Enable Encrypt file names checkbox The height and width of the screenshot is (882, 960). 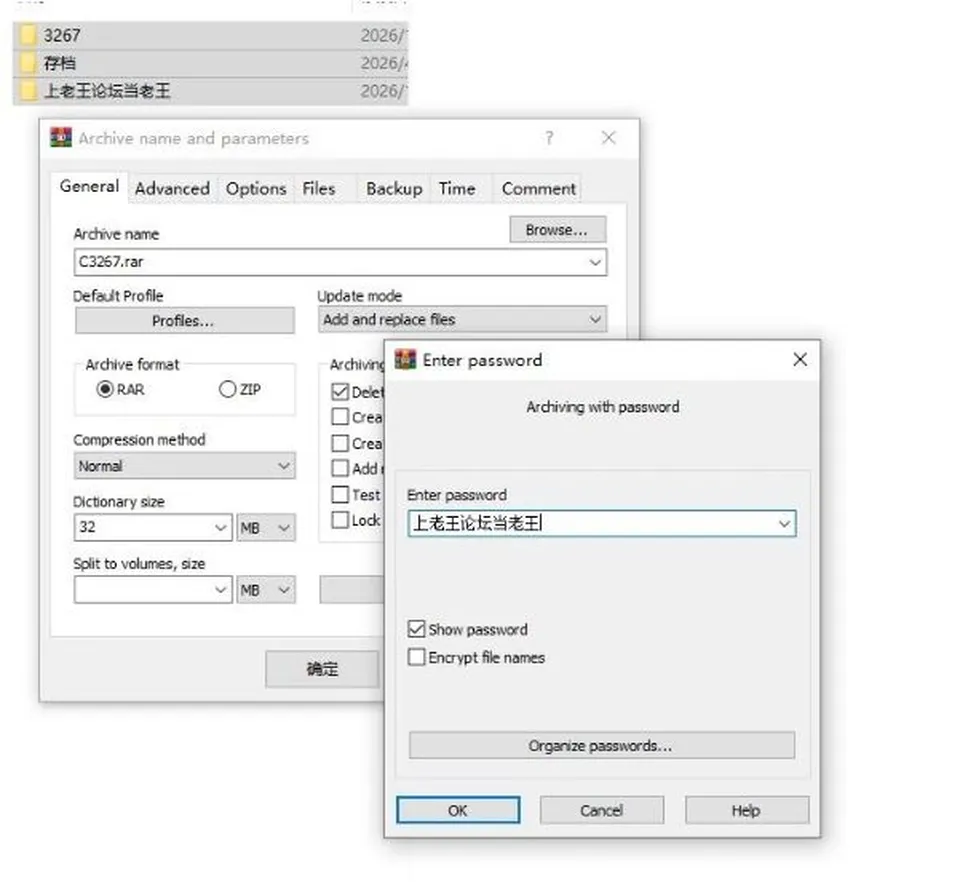(416, 657)
